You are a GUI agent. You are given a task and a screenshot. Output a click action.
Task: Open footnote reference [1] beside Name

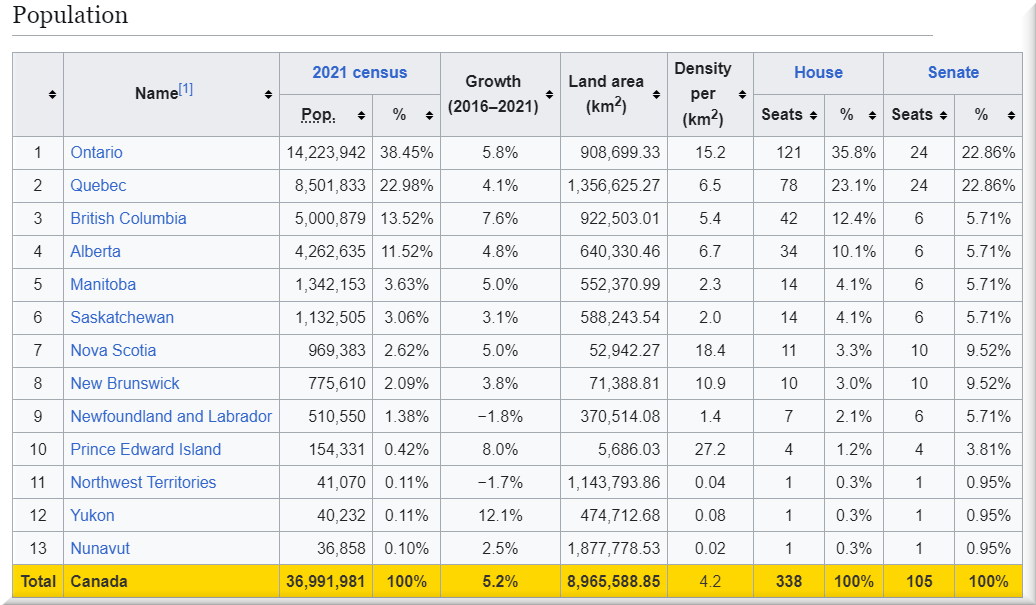point(186,89)
